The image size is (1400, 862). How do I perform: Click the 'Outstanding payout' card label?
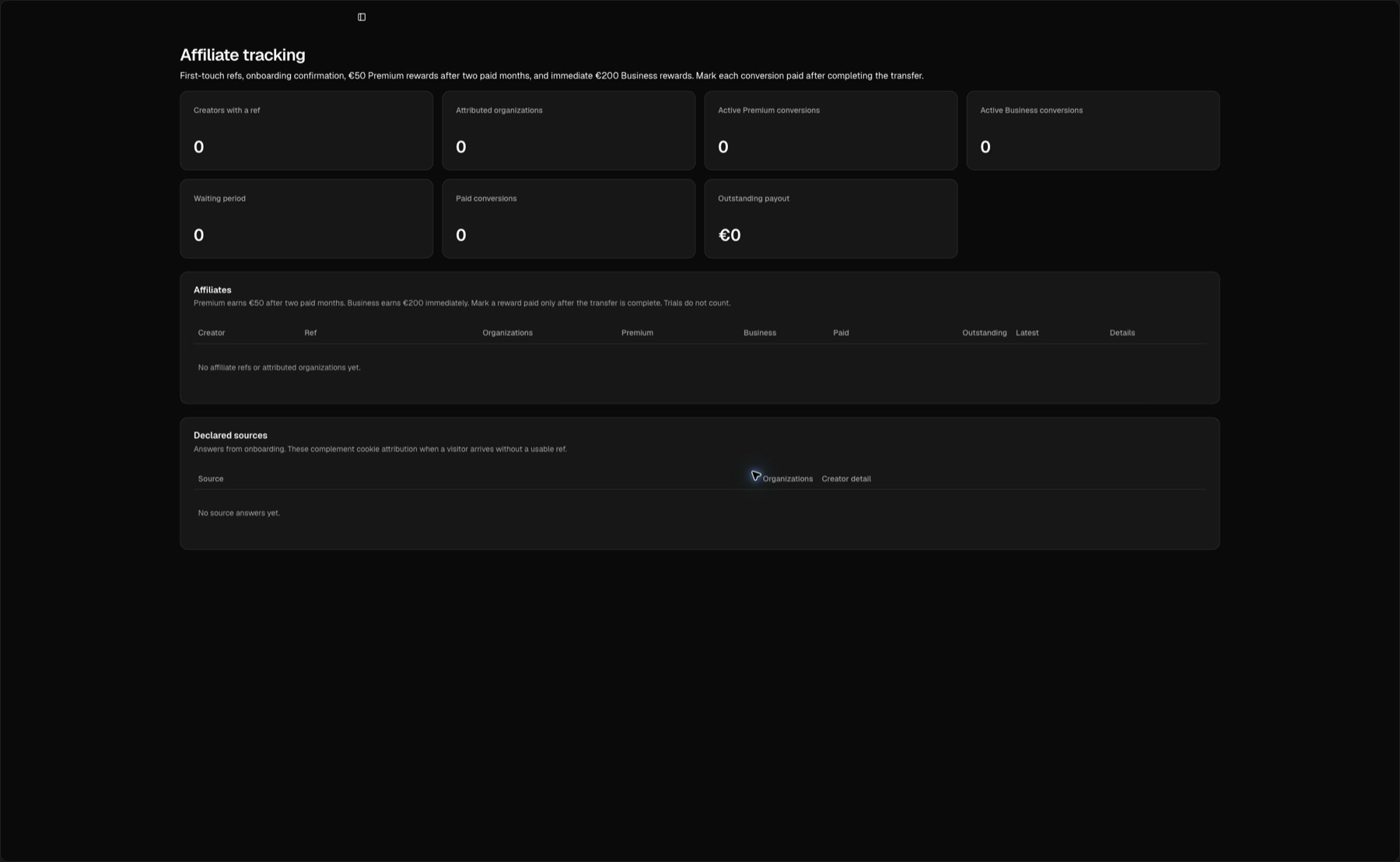tap(754, 198)
